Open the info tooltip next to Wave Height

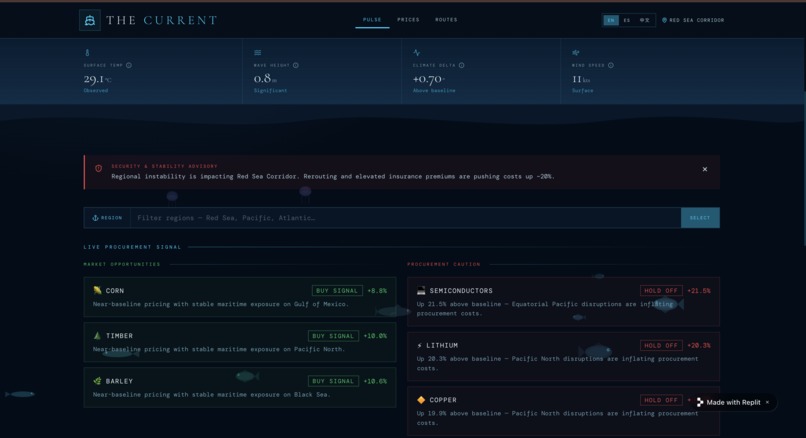(296, 65)
